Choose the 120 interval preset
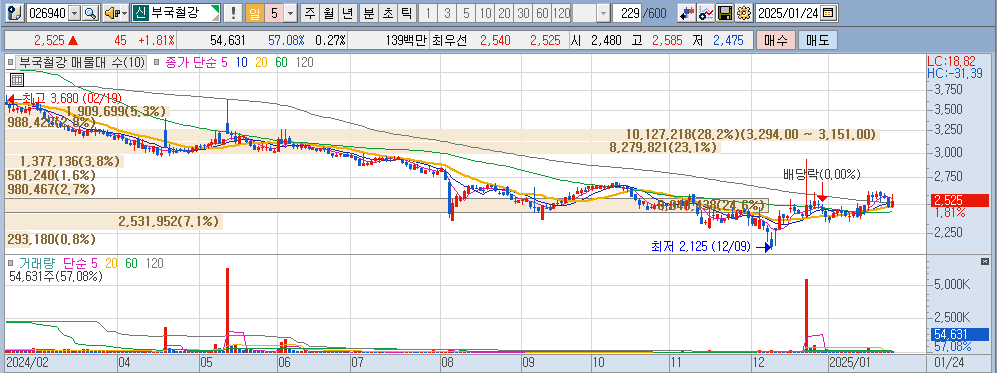Image resolution: width=997 pixels, height=373 pixels. [x=561, y=13]
